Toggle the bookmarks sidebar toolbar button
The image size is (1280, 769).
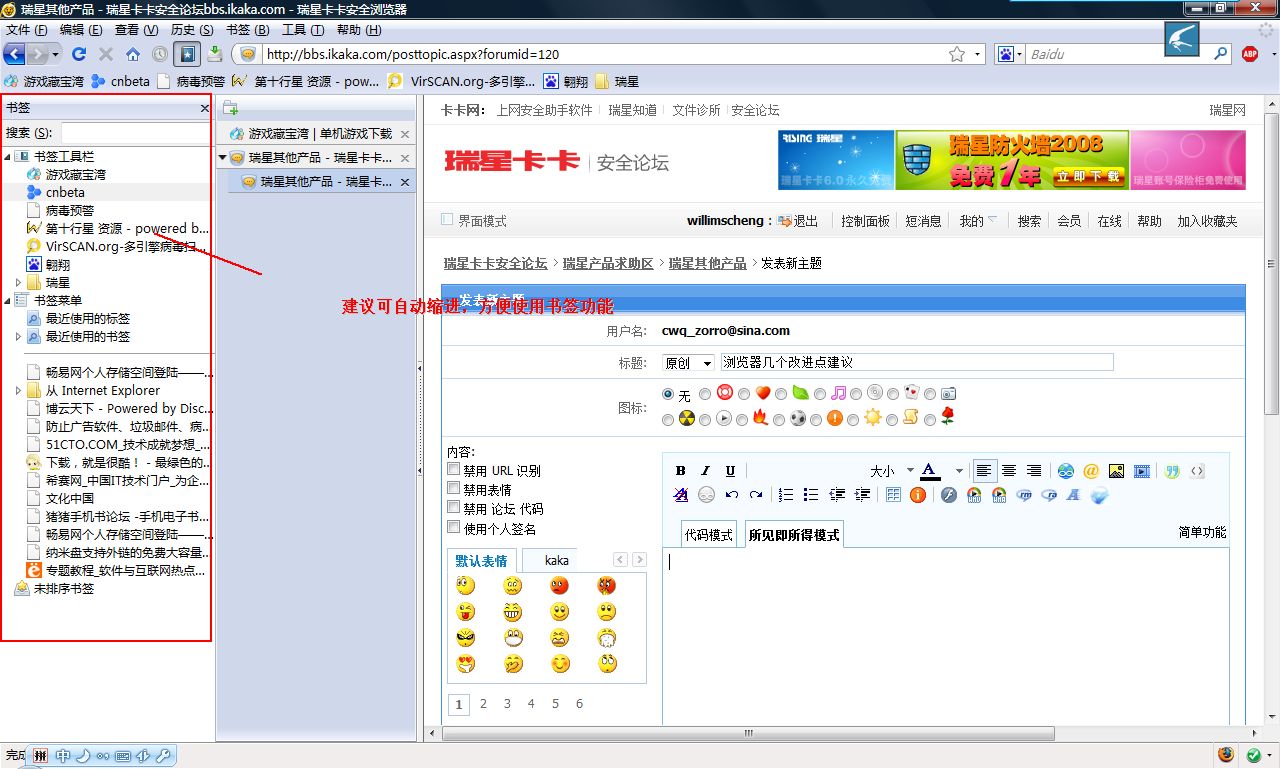(186, 54)
